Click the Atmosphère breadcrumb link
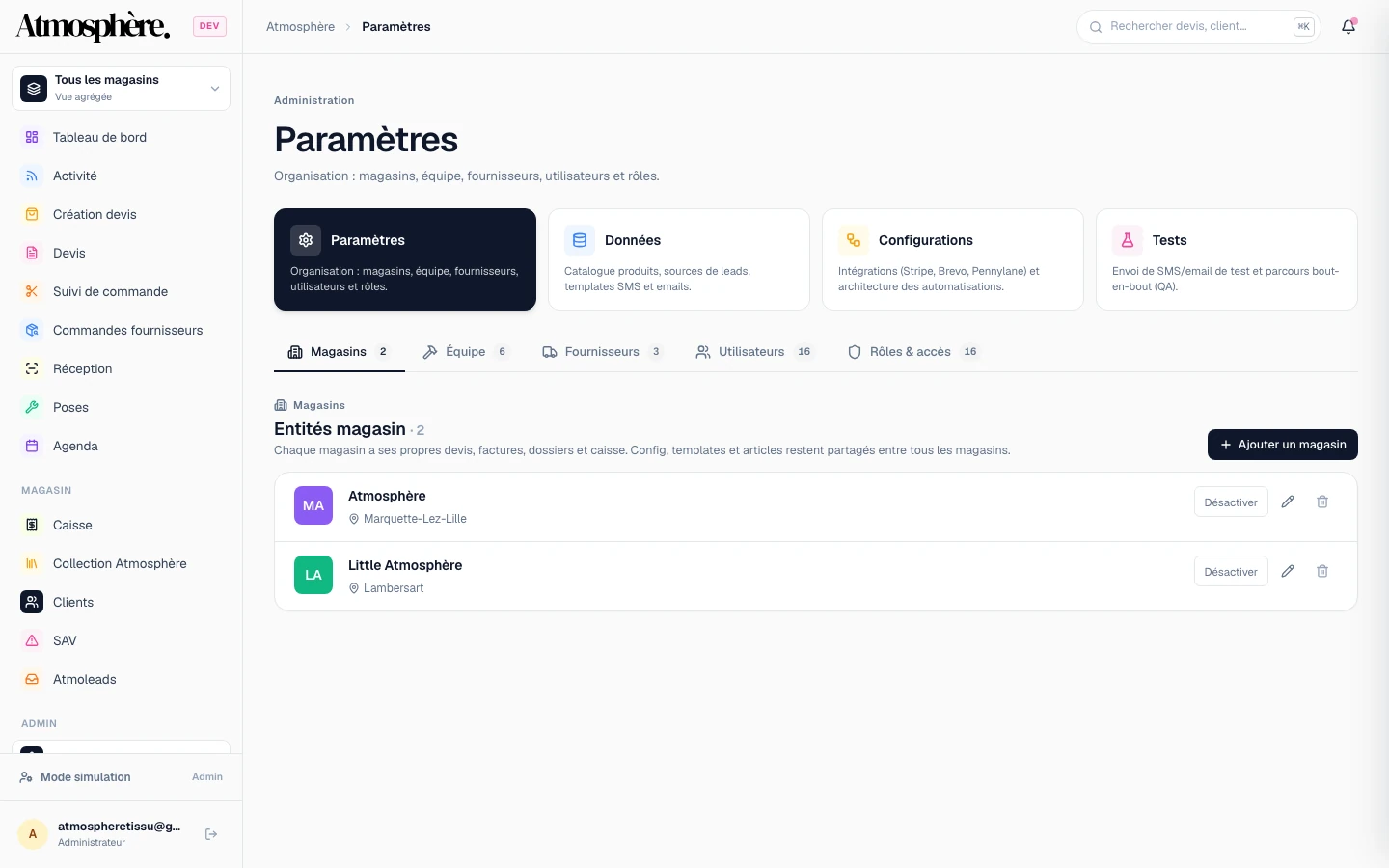 300,27
